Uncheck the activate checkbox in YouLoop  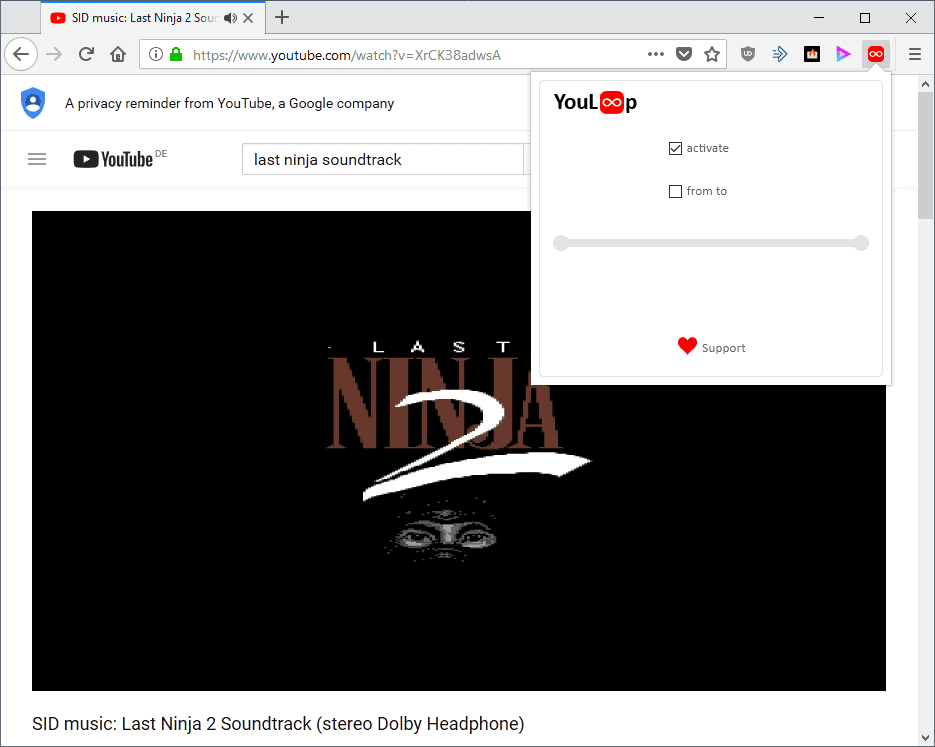[x=676, y=148]
